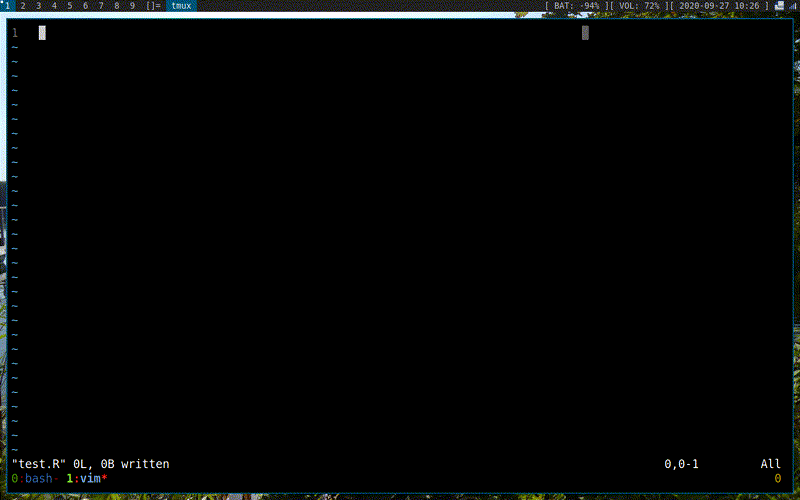The width and height of the screenshot is (800, 500).
Task: Click the 2020-09-27 10:26 date clock
Action: click(x=719, y=6)
